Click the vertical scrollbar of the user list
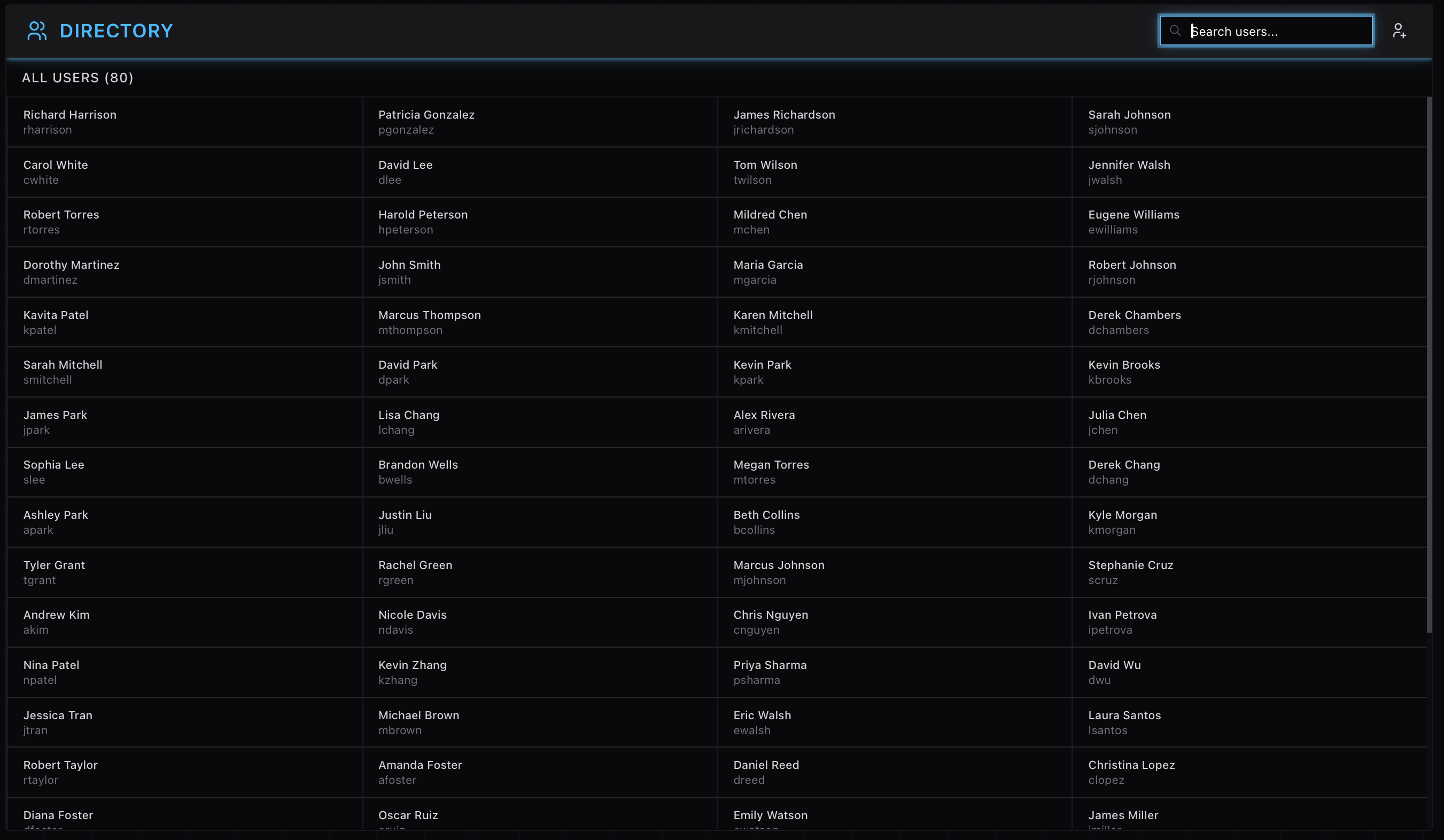 coord(1429,364)
